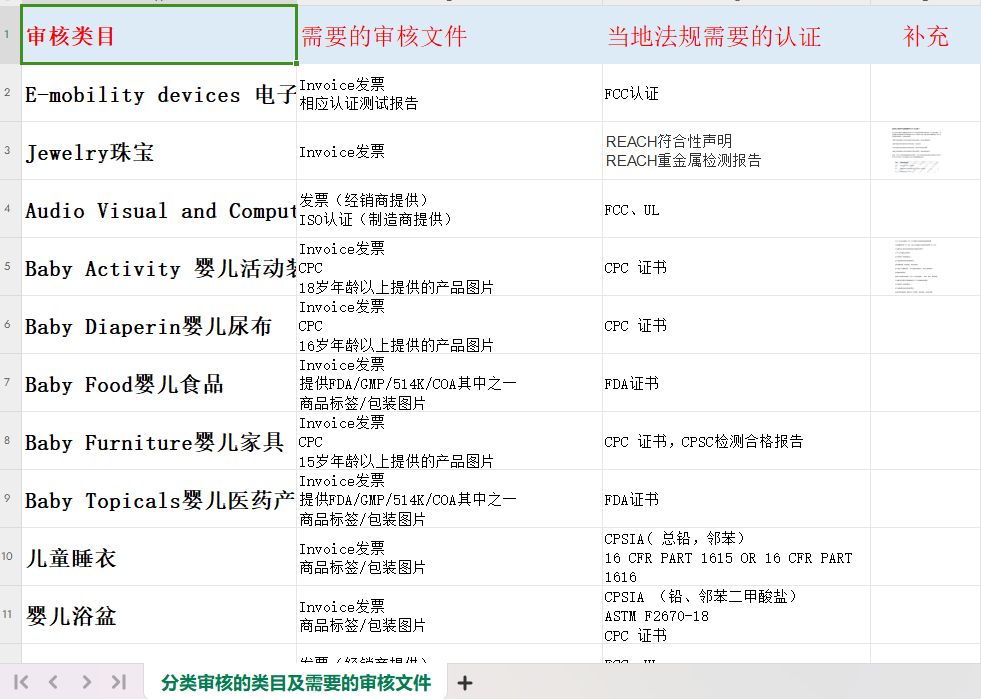Select the 补充 header cell
This screenshot has height=699, width=981.
point(925,36)
